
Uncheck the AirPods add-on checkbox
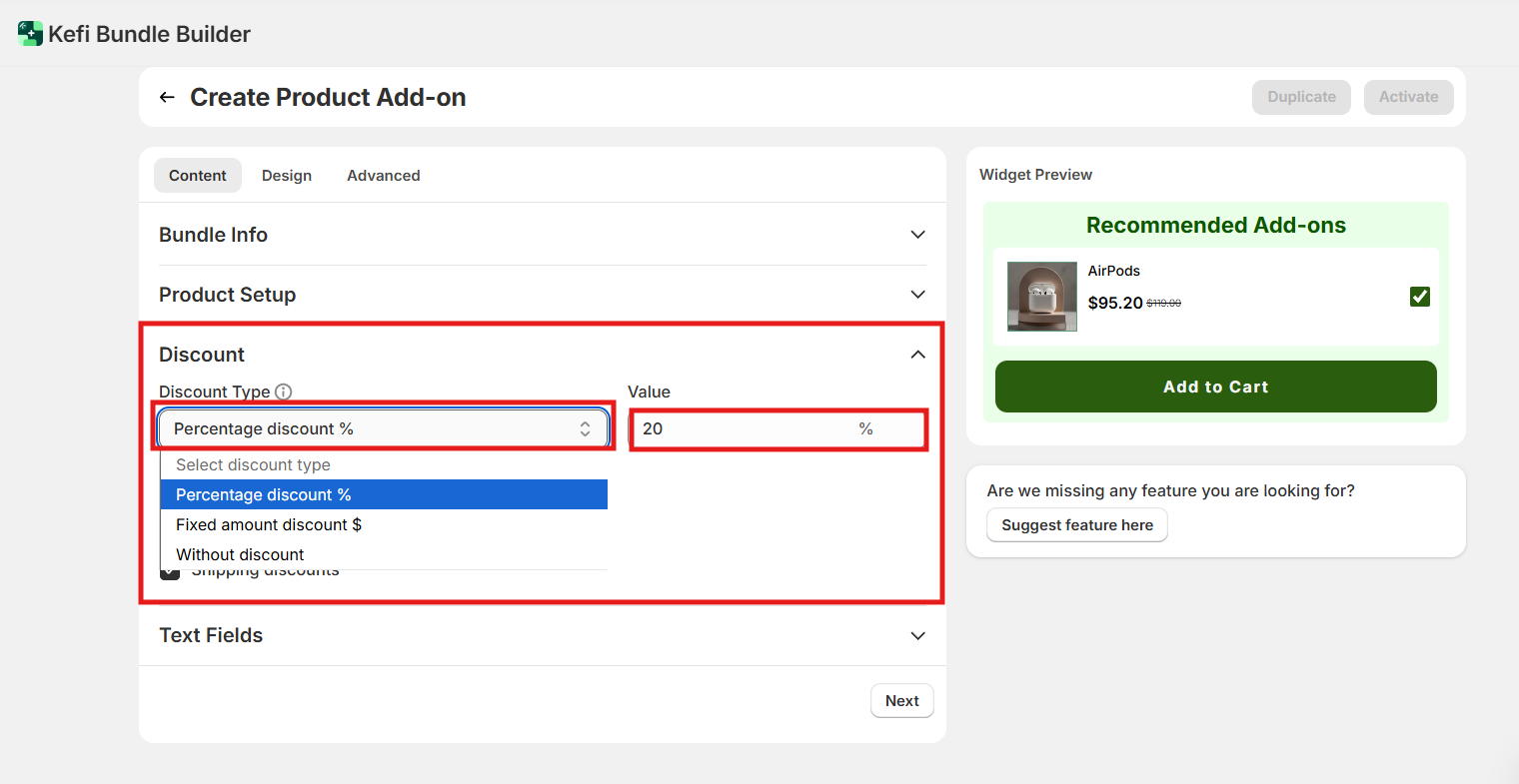(x=1419, y=297)
